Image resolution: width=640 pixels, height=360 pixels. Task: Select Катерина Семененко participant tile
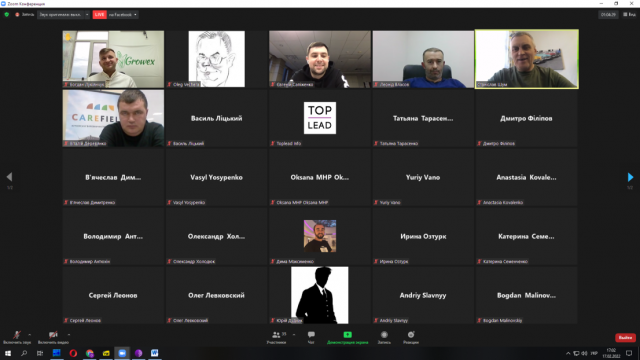pyautogui.click(x=527, y=236)
